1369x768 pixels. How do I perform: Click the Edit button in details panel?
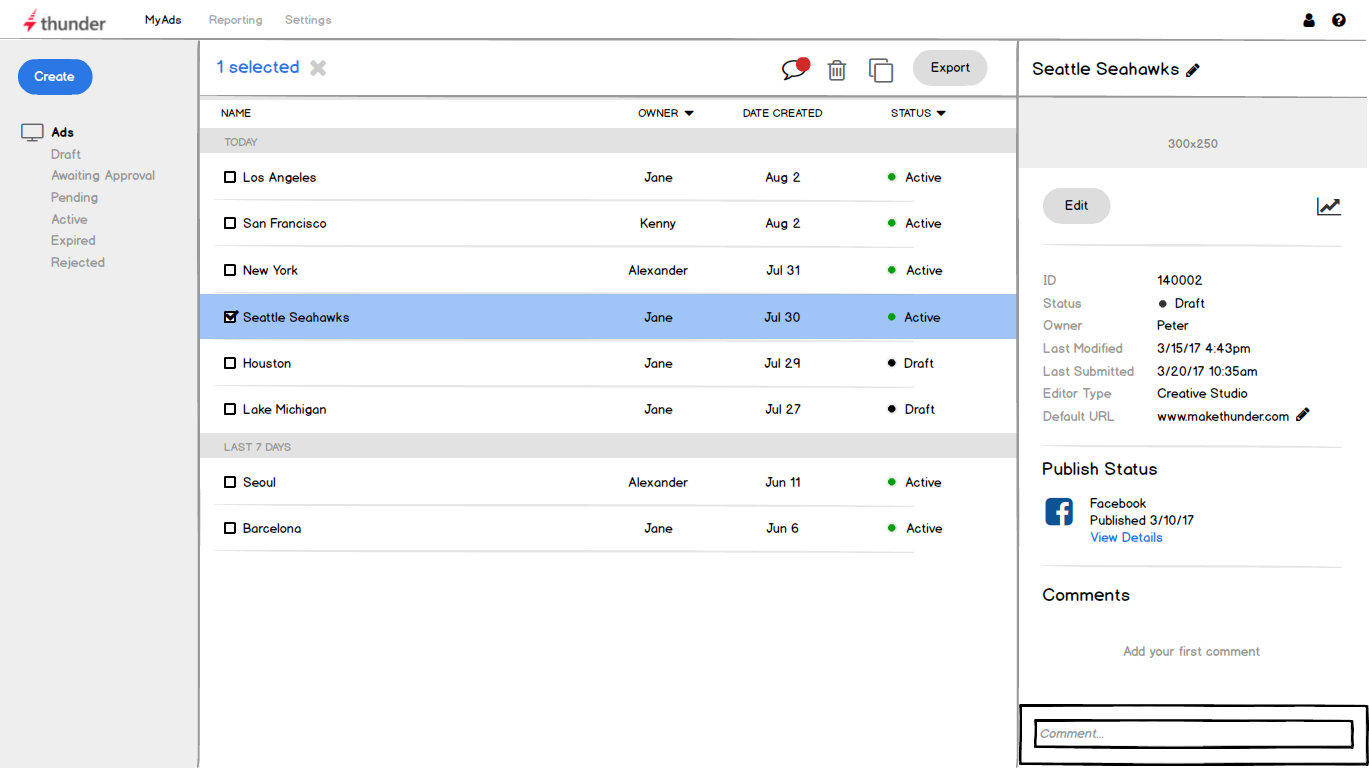coord(1076,206)
